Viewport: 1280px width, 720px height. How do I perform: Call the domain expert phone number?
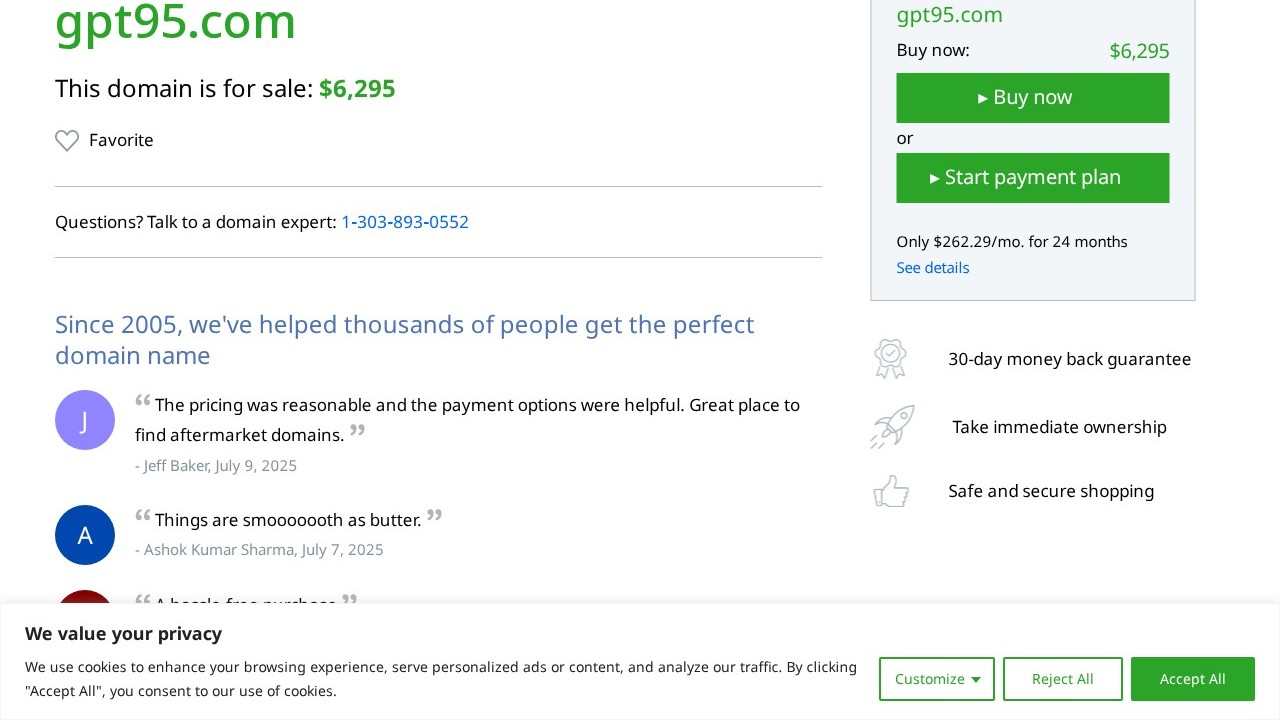[405, 222]
